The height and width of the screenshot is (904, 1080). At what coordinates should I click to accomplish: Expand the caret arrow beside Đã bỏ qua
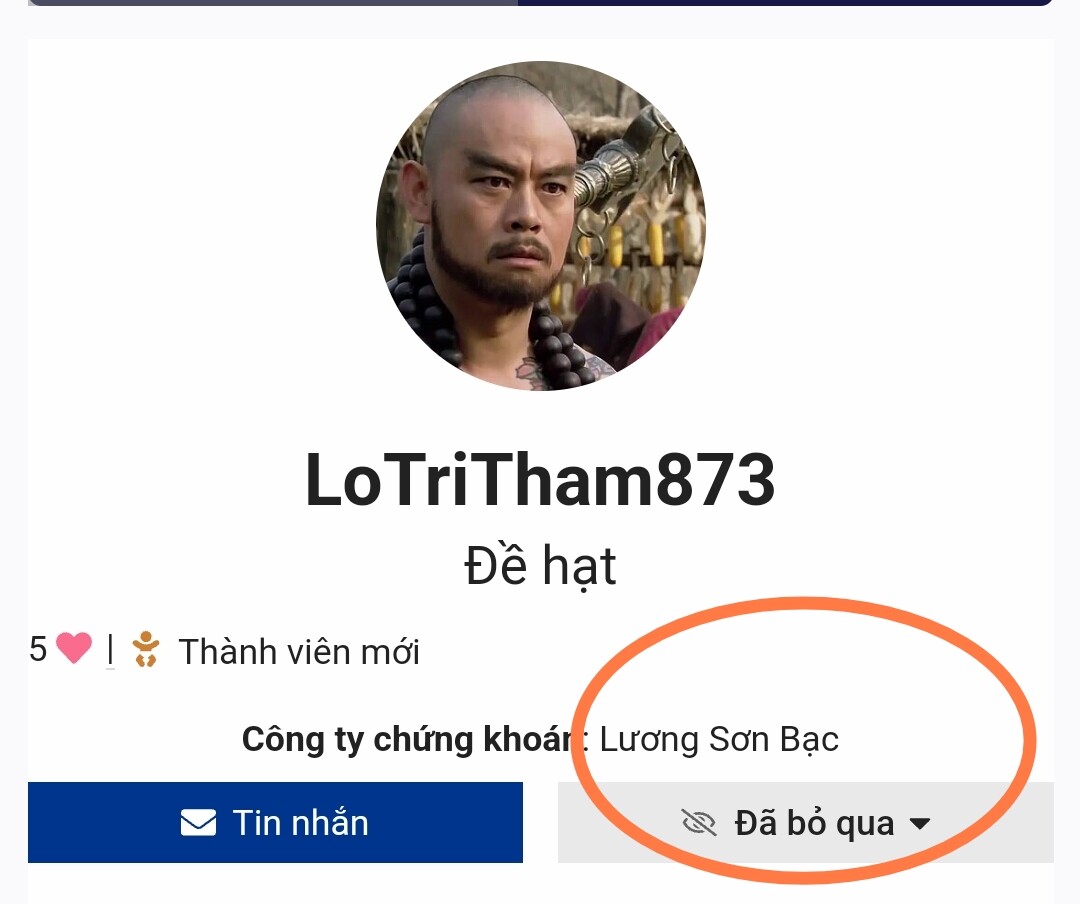point(920,823)
